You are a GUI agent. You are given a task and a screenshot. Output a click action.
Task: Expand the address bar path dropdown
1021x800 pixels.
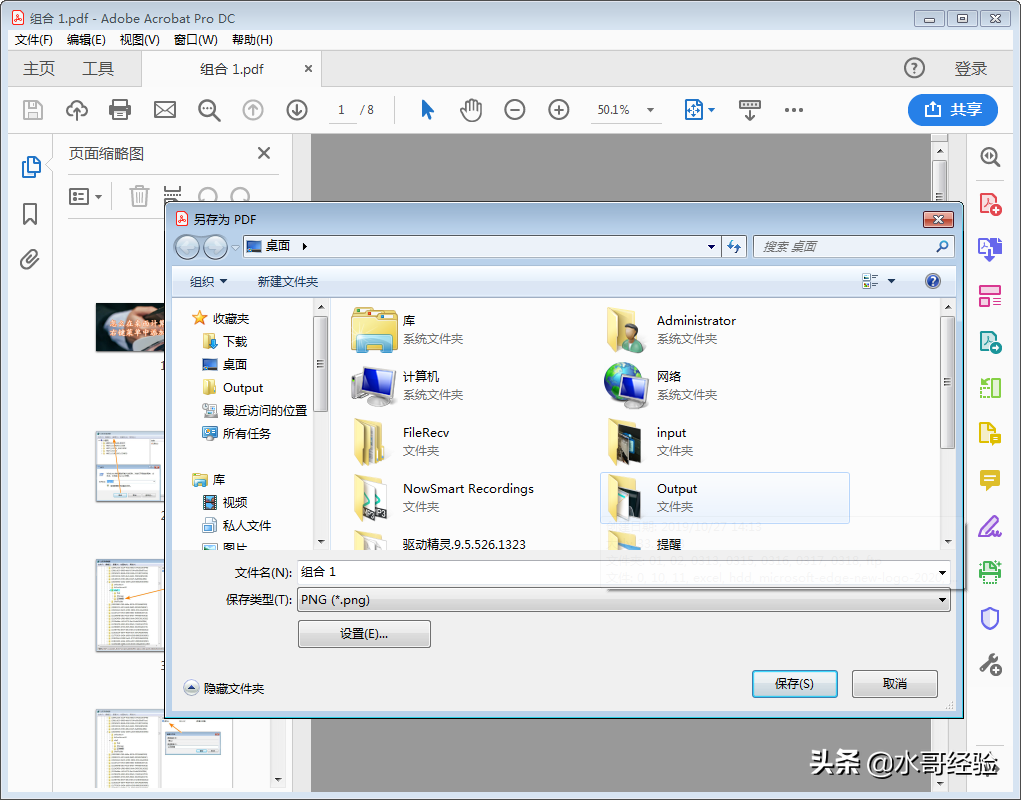point(711,247)
